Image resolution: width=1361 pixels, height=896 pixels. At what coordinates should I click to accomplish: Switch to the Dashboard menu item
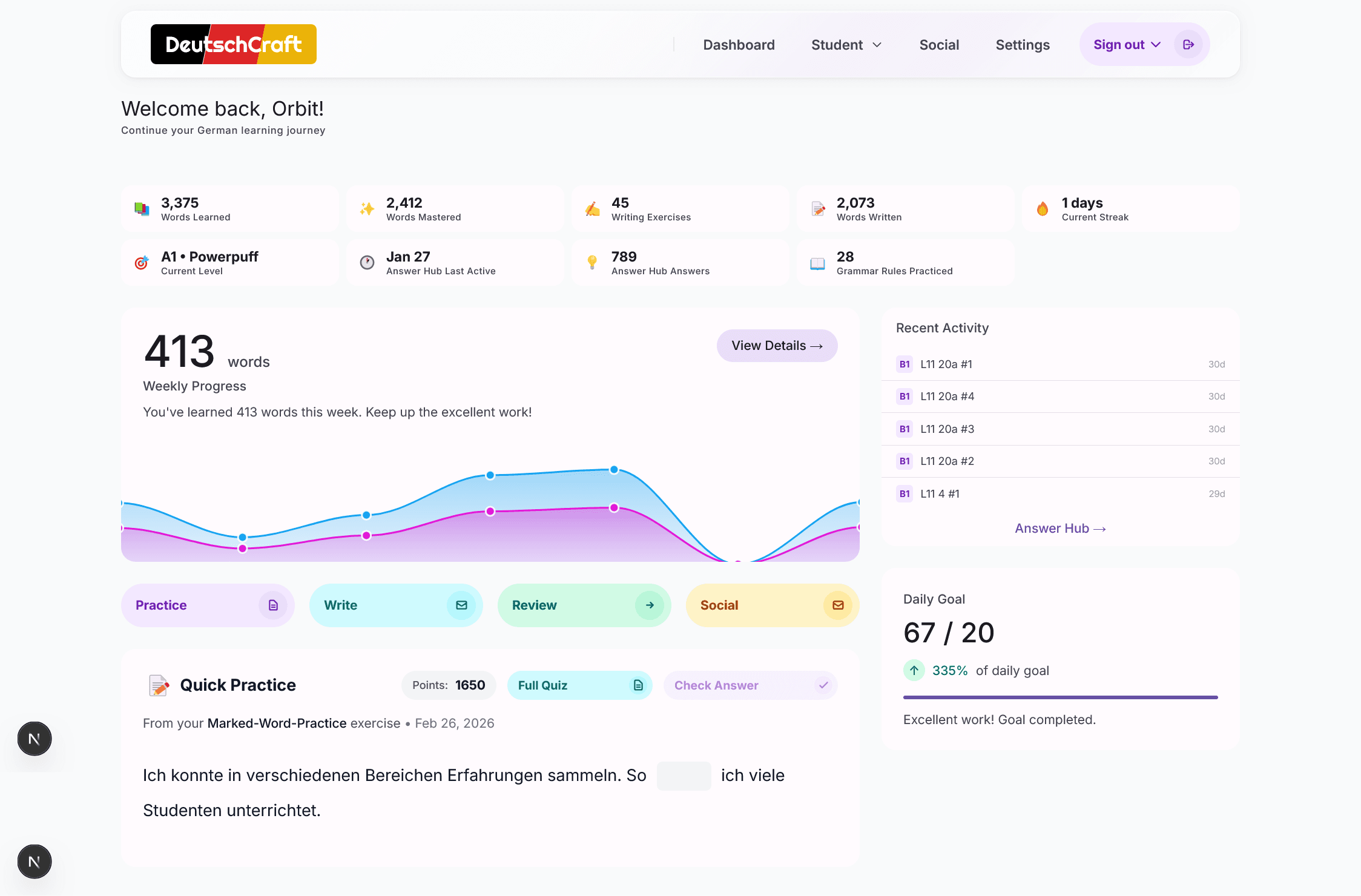(739, 44)
